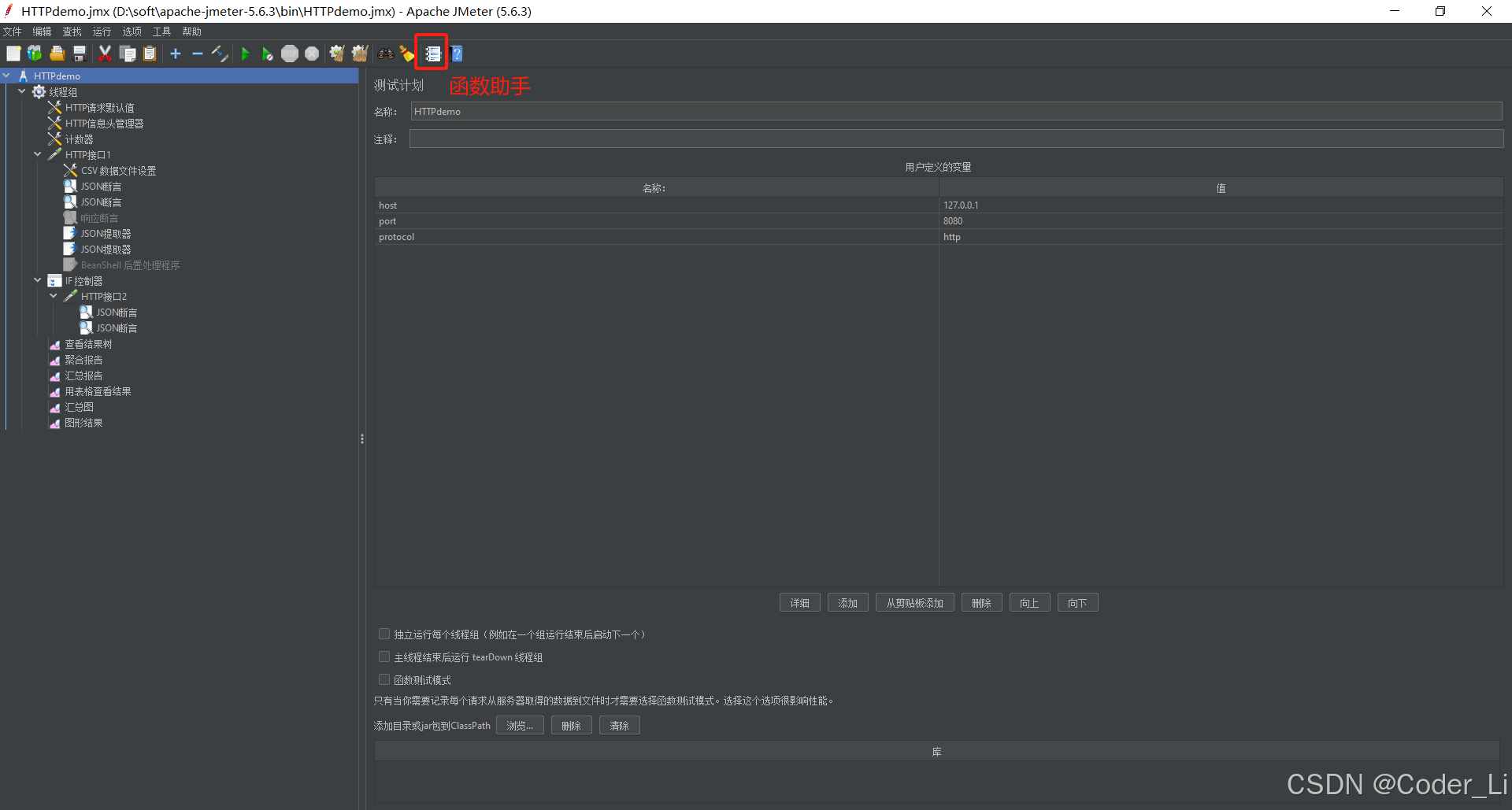Expand all nodes with plus icon
1512x810 pixels.
pos(176,54)
